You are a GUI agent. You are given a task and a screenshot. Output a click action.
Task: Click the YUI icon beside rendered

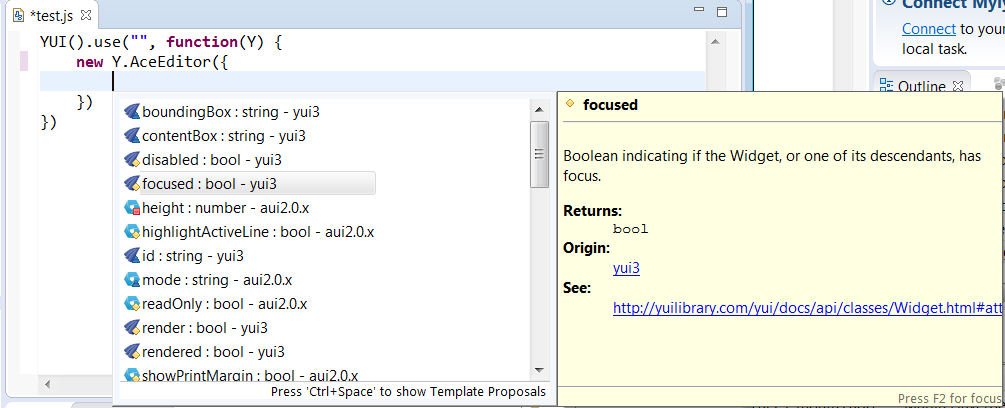132,352
